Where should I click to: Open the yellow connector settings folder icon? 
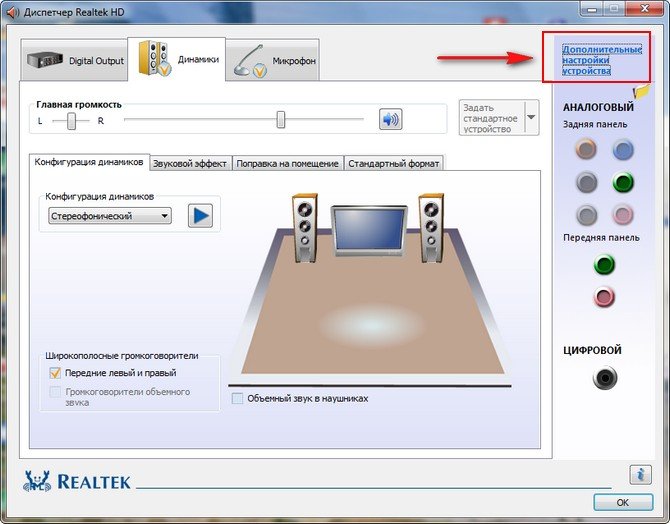[641, 91]
